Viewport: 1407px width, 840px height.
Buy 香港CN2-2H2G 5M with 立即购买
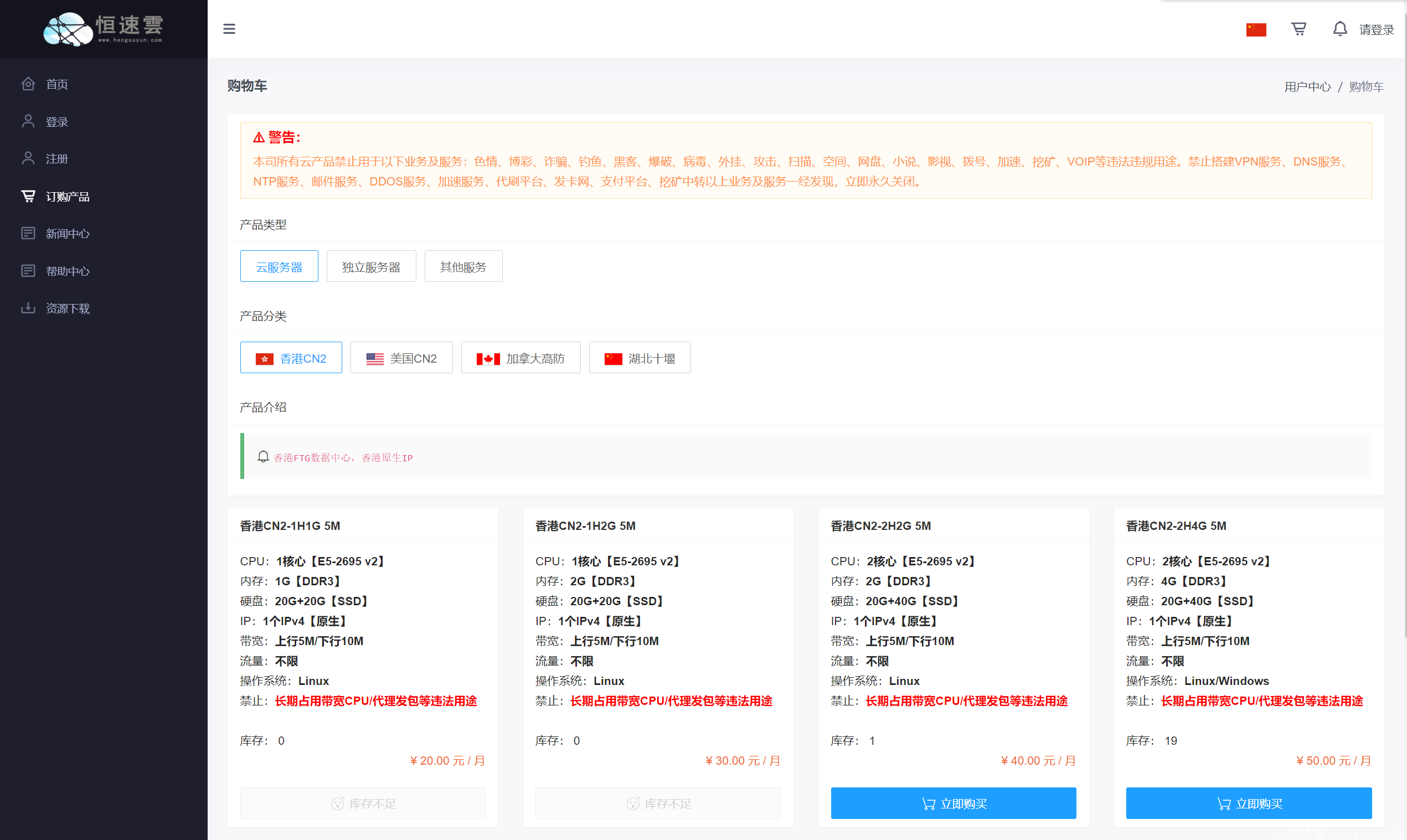(953, 803)
